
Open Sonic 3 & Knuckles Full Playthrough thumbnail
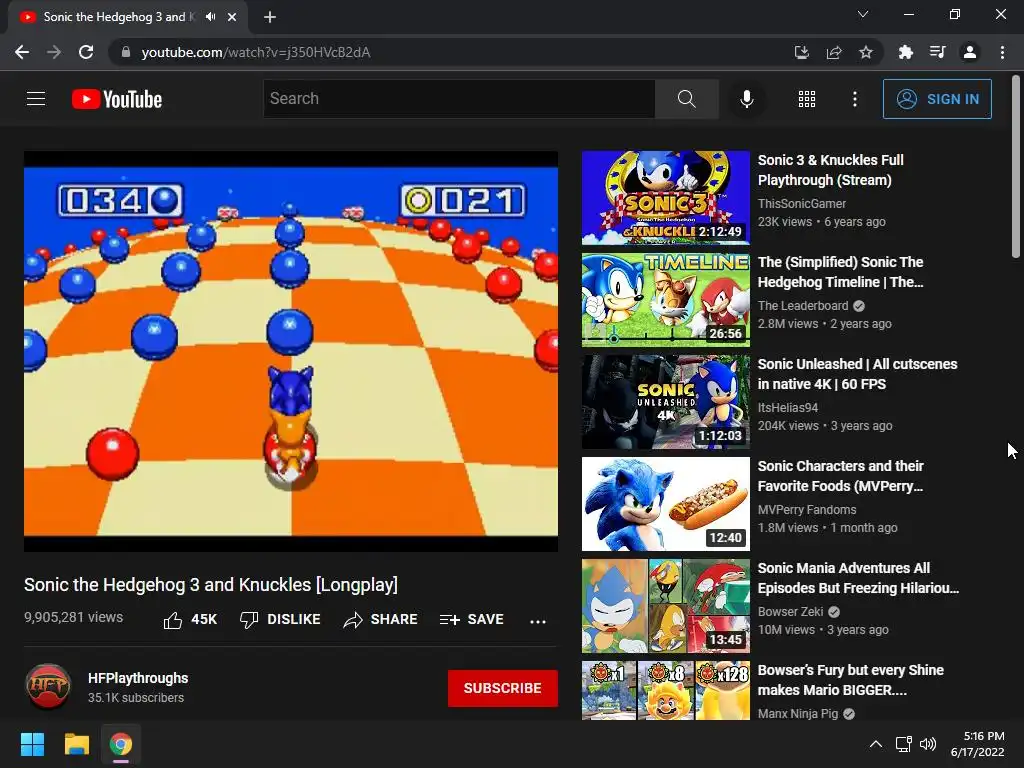click(665, 198)
